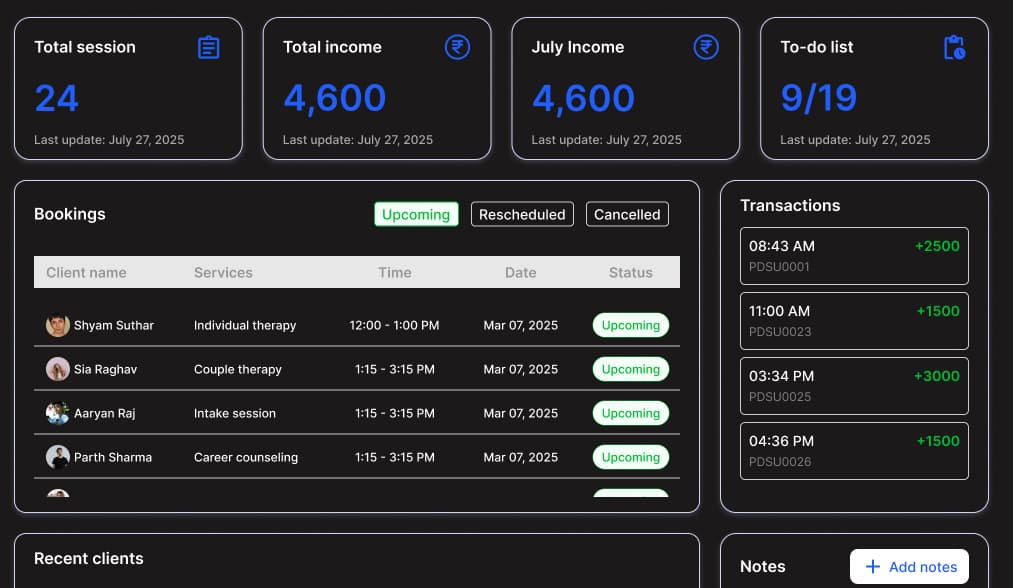
Task: Click the 12:00 - 1:00 PM time cell
Action: tap(395, 325)
